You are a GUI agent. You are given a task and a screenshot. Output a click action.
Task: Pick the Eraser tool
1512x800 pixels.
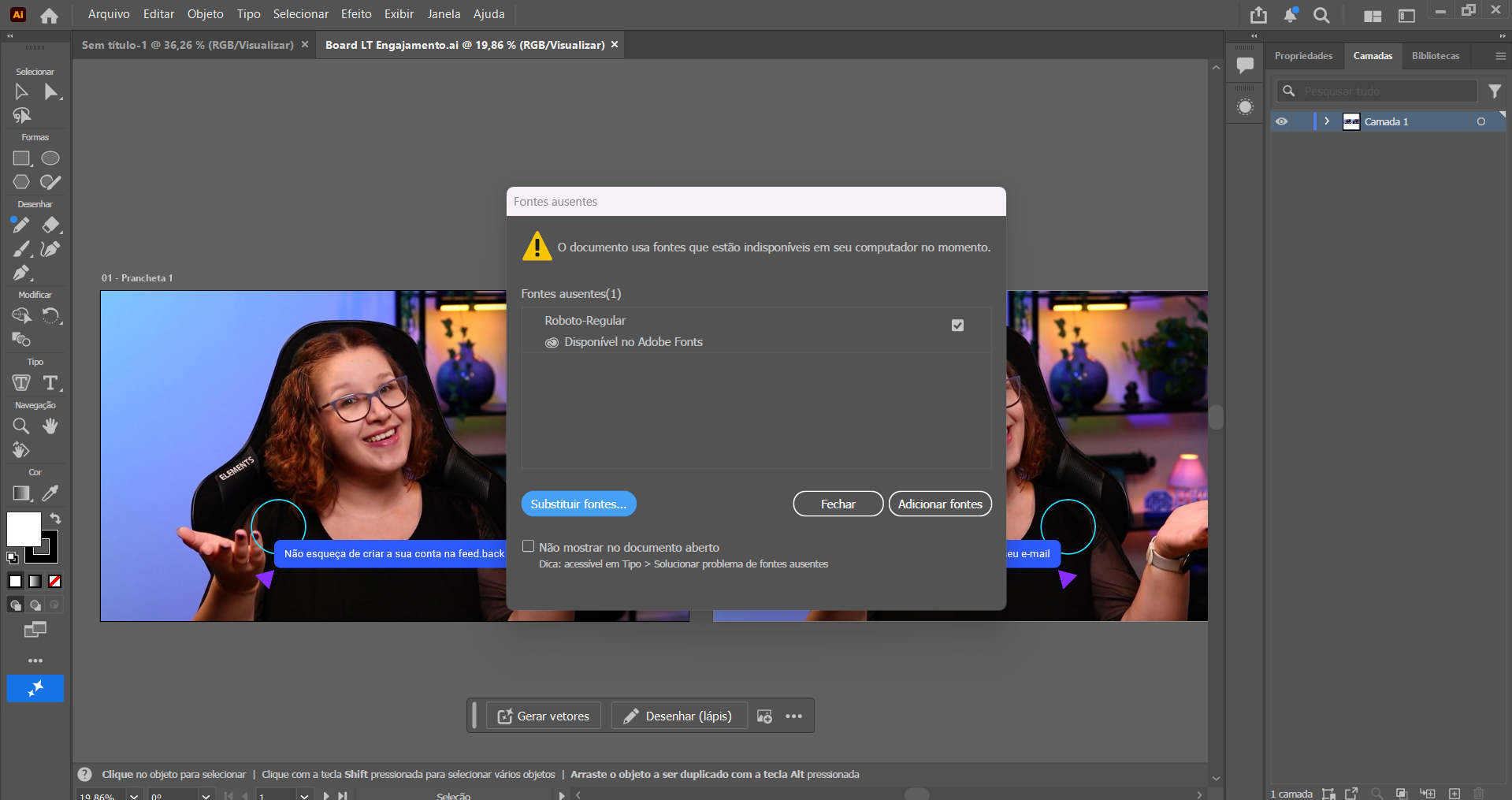(x=51, y=225)
